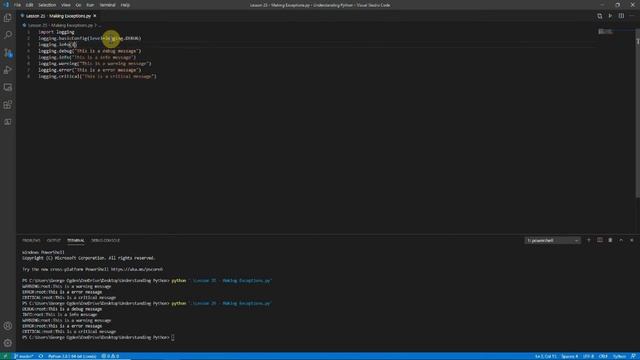The image size is (640, 360).
Task: Click the bottom activity bar view icon
Action: pos(8,122)
